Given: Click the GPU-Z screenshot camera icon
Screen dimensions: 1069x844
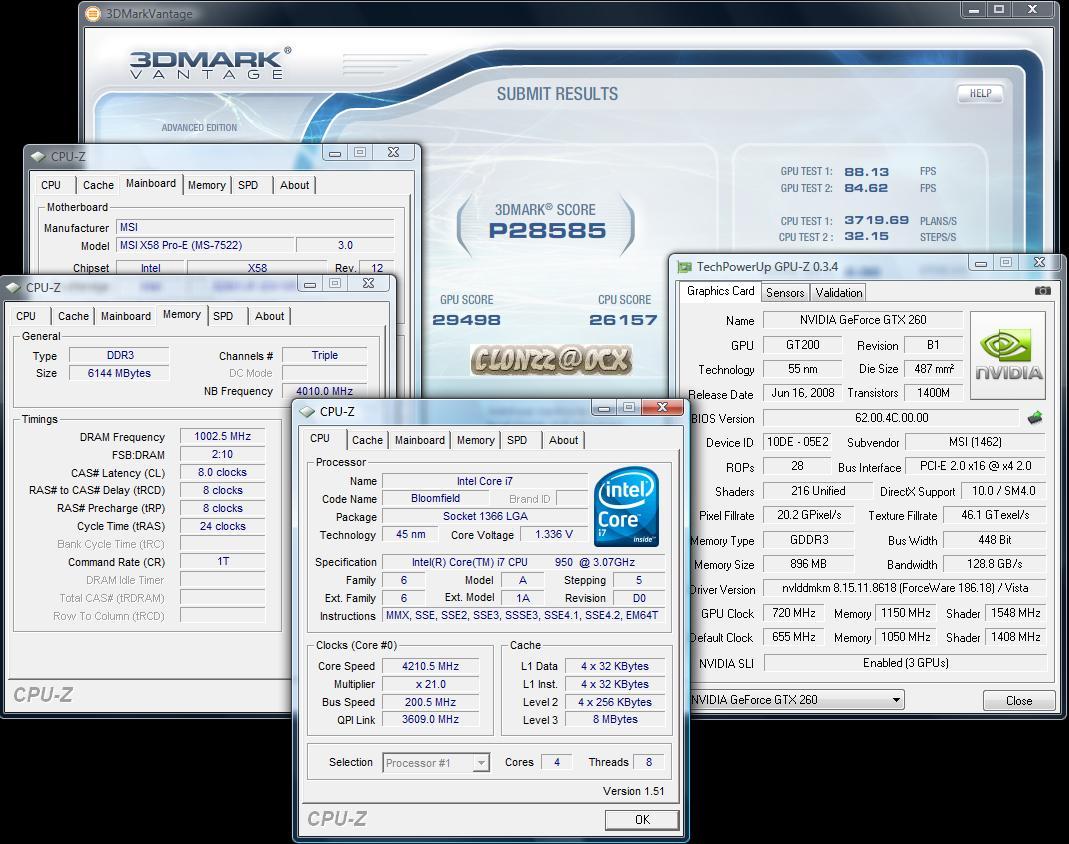Looking at the screenshot, I should pyautogui.click(x=1042, y=291).
